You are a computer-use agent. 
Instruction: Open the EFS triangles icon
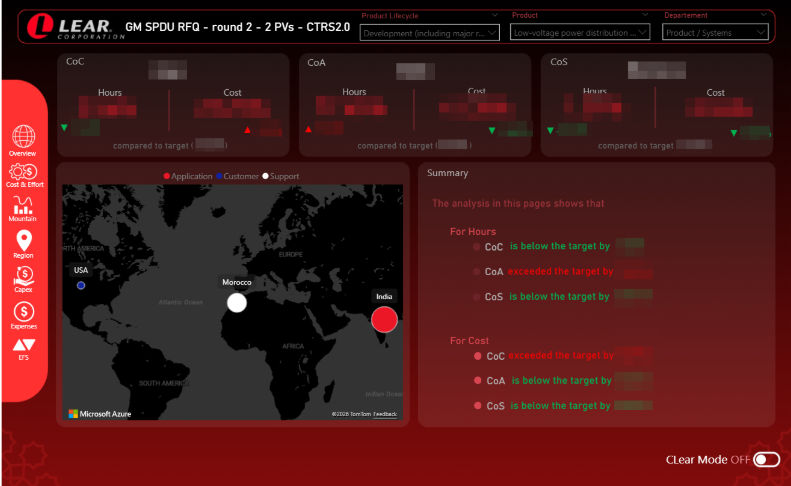pyautogui.click(x=24, y=345)
